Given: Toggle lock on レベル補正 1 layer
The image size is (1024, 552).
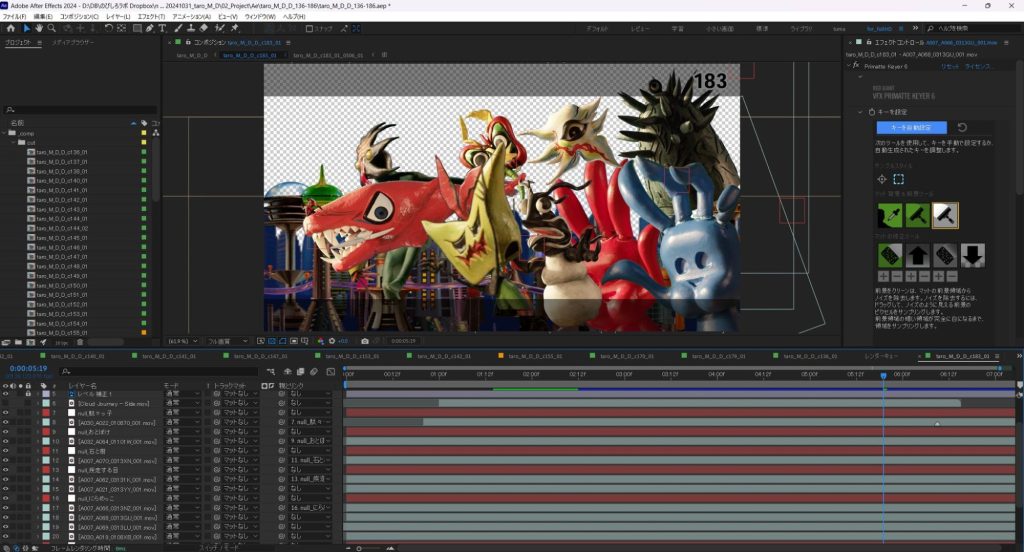Looking at the screenshot, I should [x=28, y=394].
